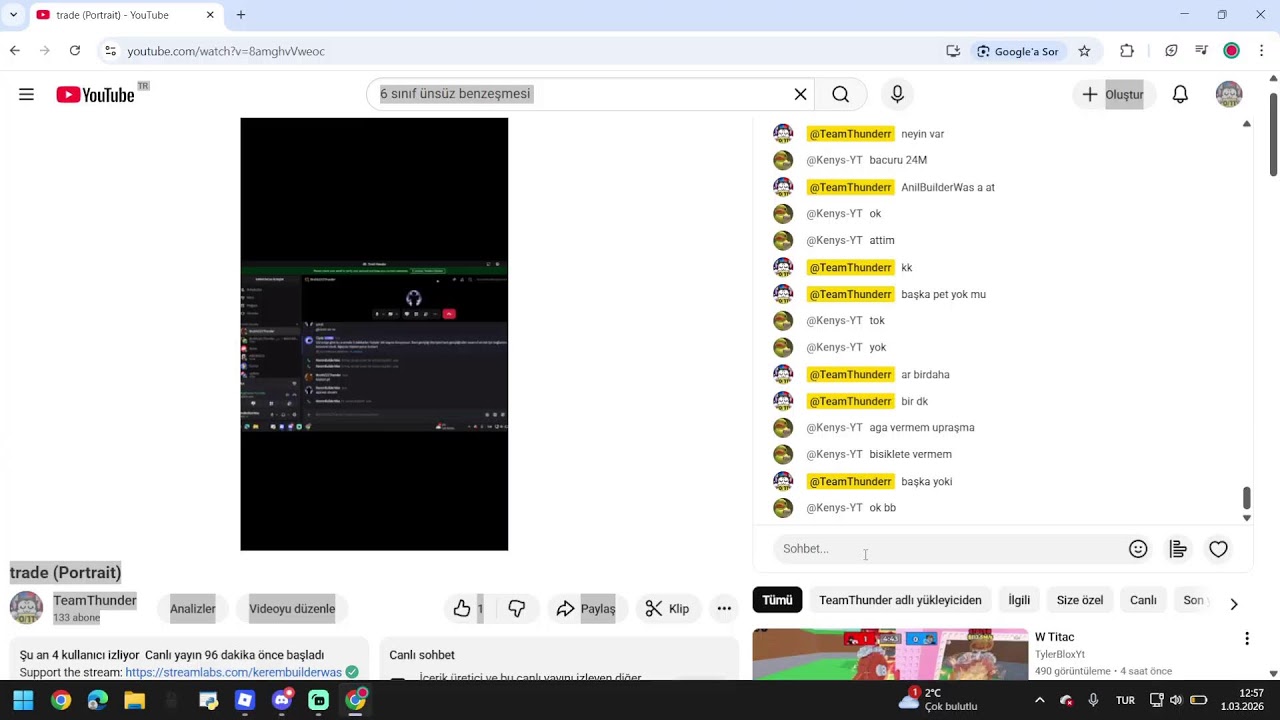Open the YouTube hamburger guide menu

26,94
